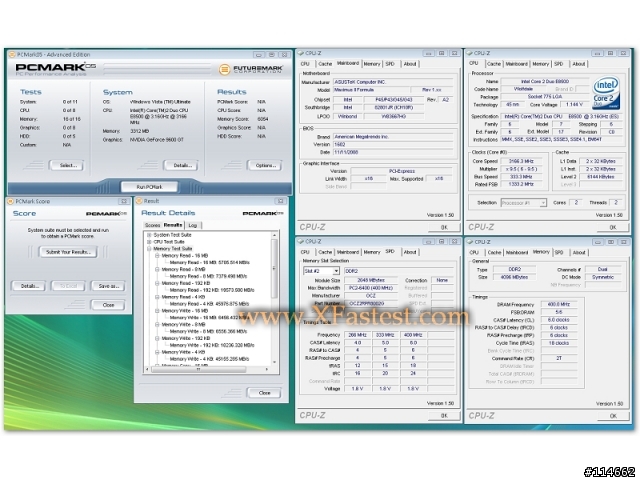Click the Options button under Results
The image size is (640, 480).
[264, 165]
